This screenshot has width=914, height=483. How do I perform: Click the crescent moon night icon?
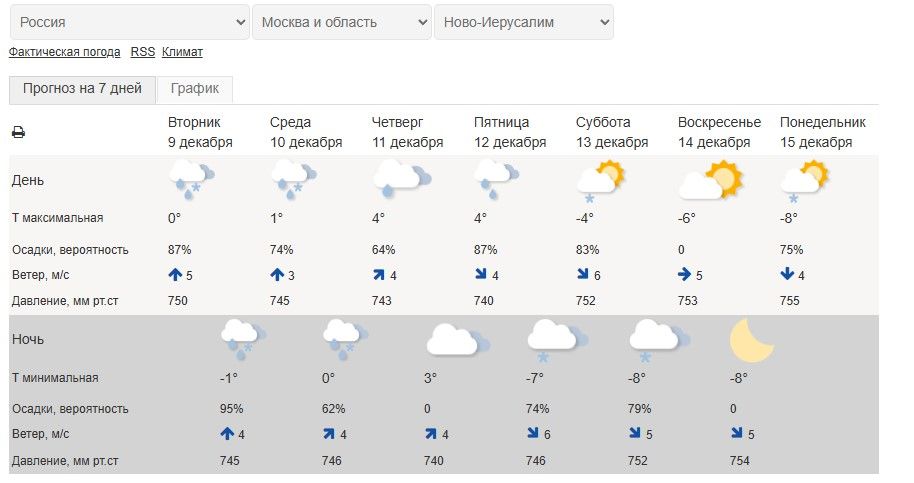click(x=752, y=339)
